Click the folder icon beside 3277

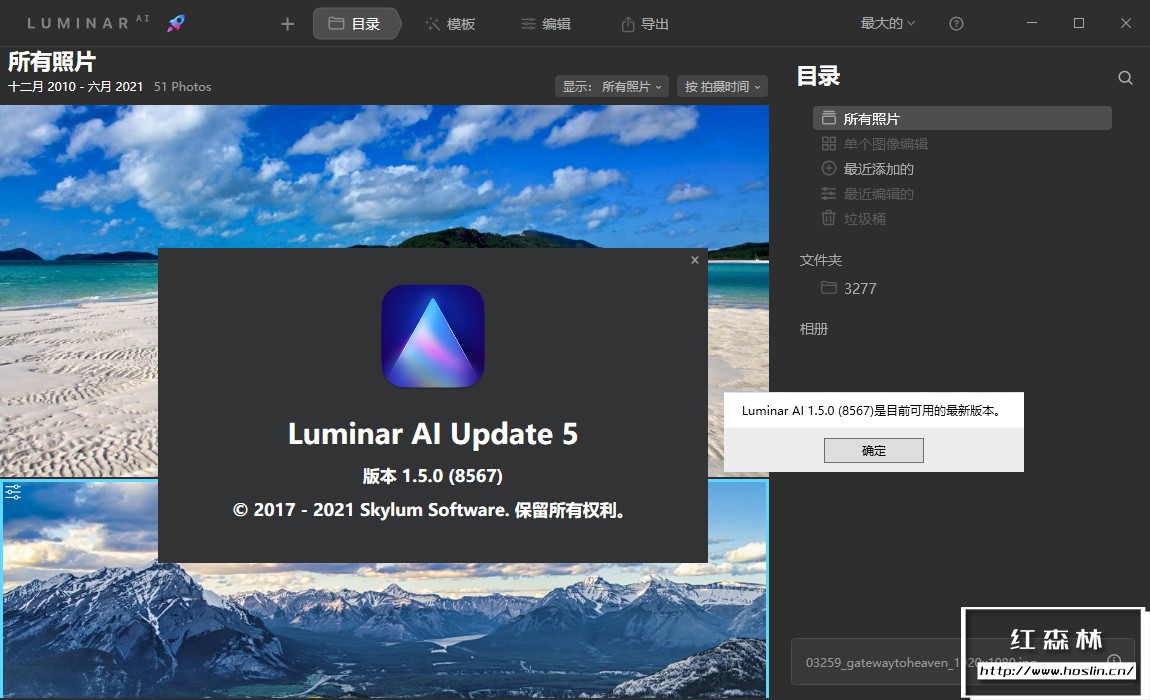click(x=829, y=288)
